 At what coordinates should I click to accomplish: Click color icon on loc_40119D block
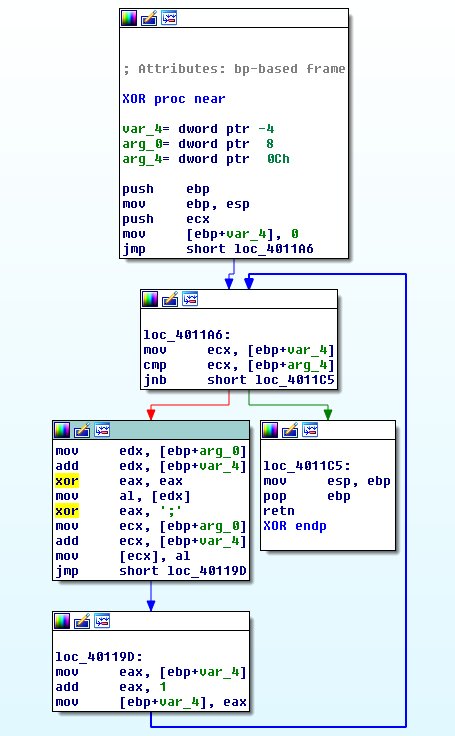click(62, 621)
